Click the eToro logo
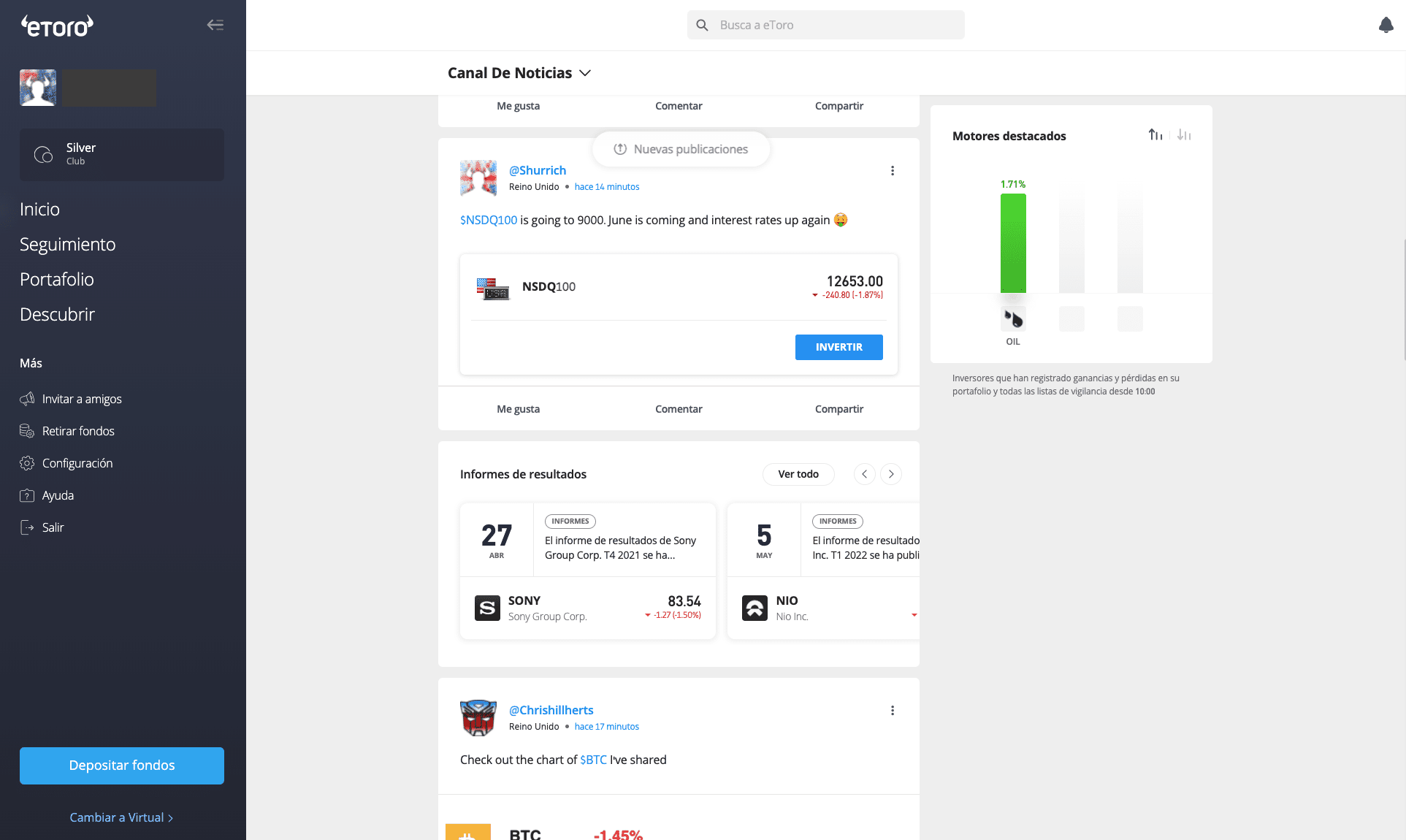1406x840 pixels. tap(57, 26)
